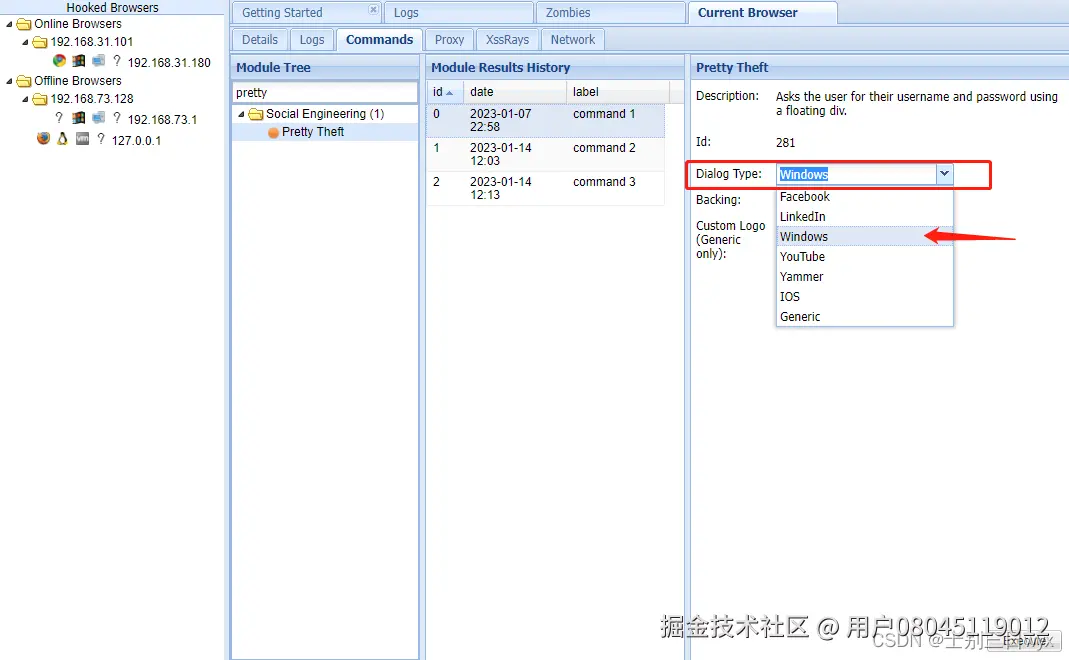
Task: Open the Logs sub-tab beside Details
Action: 312,40
